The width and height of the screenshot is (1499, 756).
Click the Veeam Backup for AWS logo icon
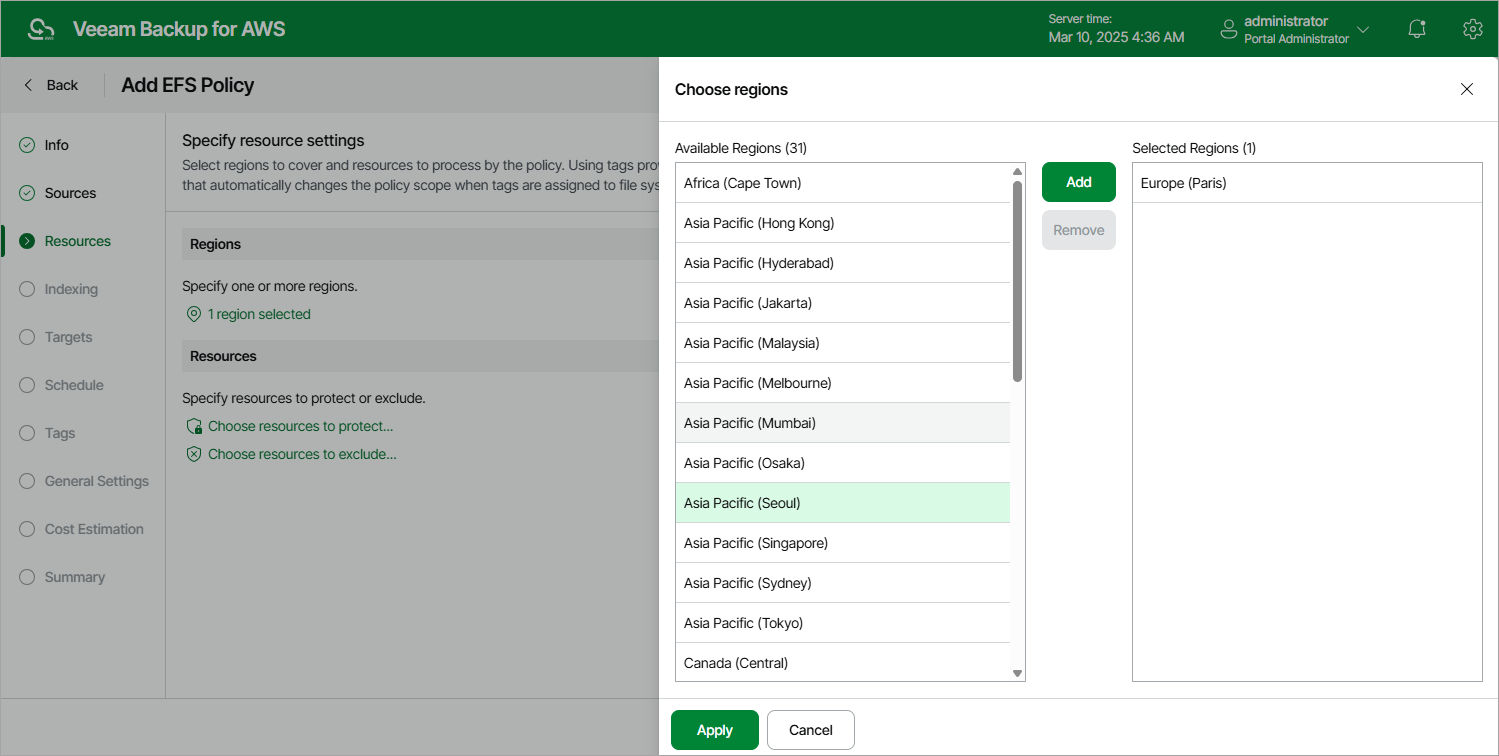(41, 29)
